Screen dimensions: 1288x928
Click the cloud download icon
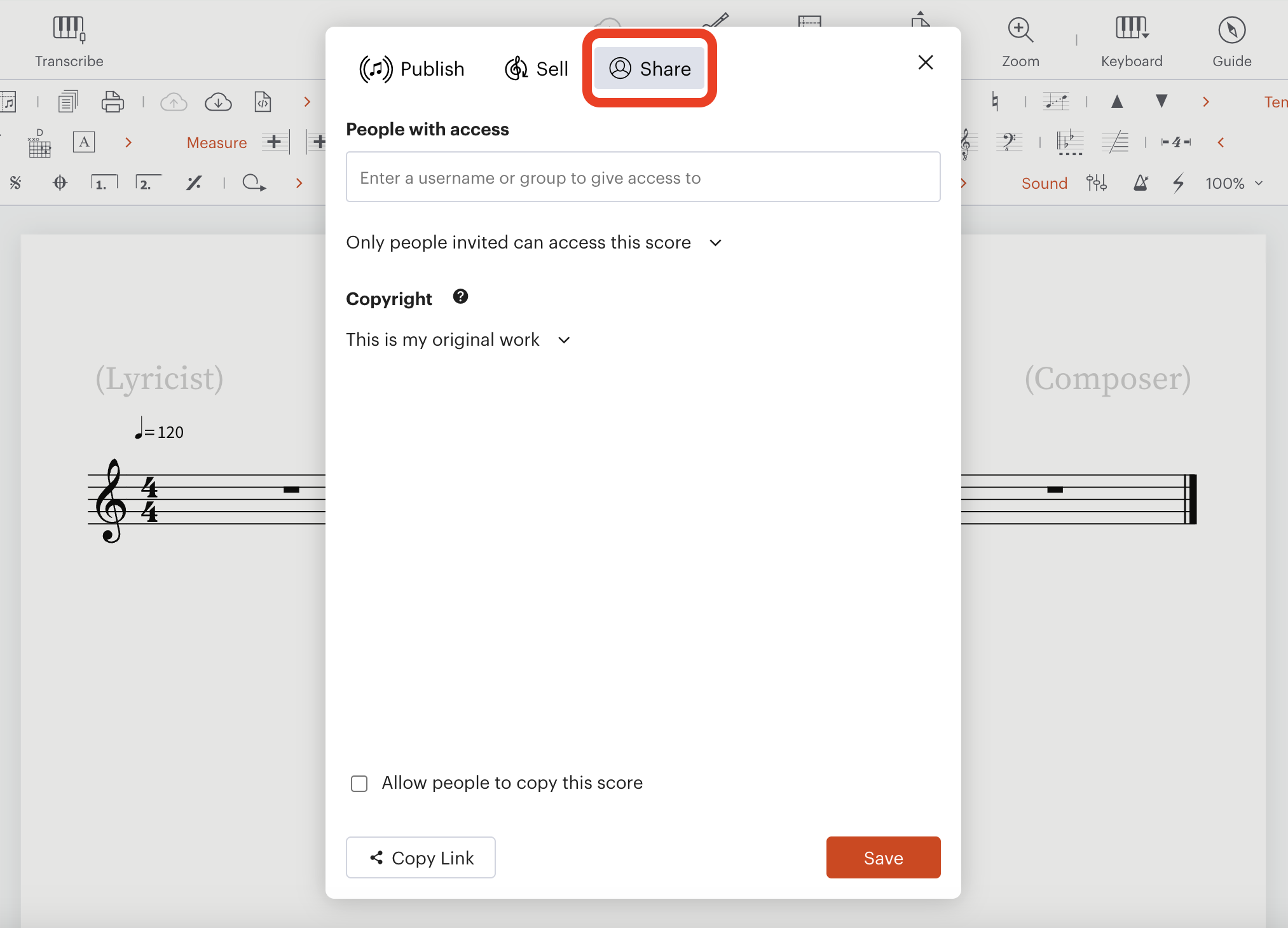[x=218, y=102]
